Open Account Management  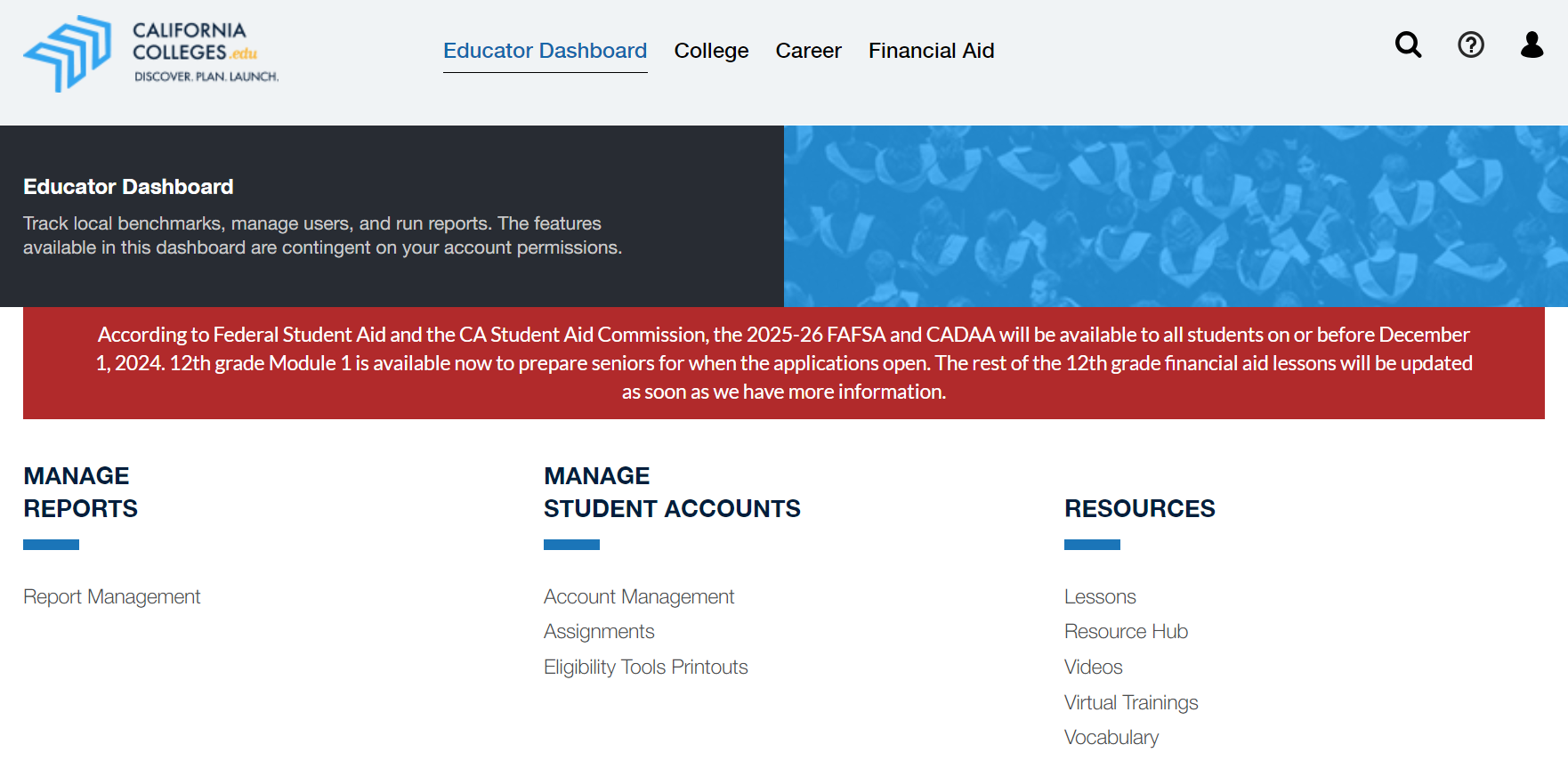(x=639, y=596)
